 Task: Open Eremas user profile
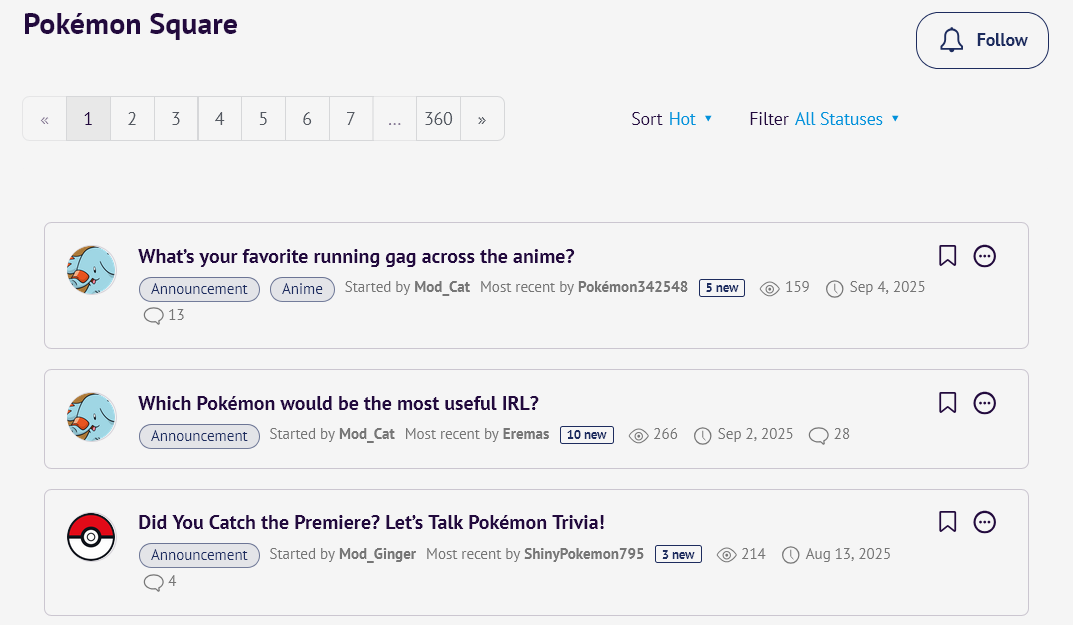(x=526, y=435)
